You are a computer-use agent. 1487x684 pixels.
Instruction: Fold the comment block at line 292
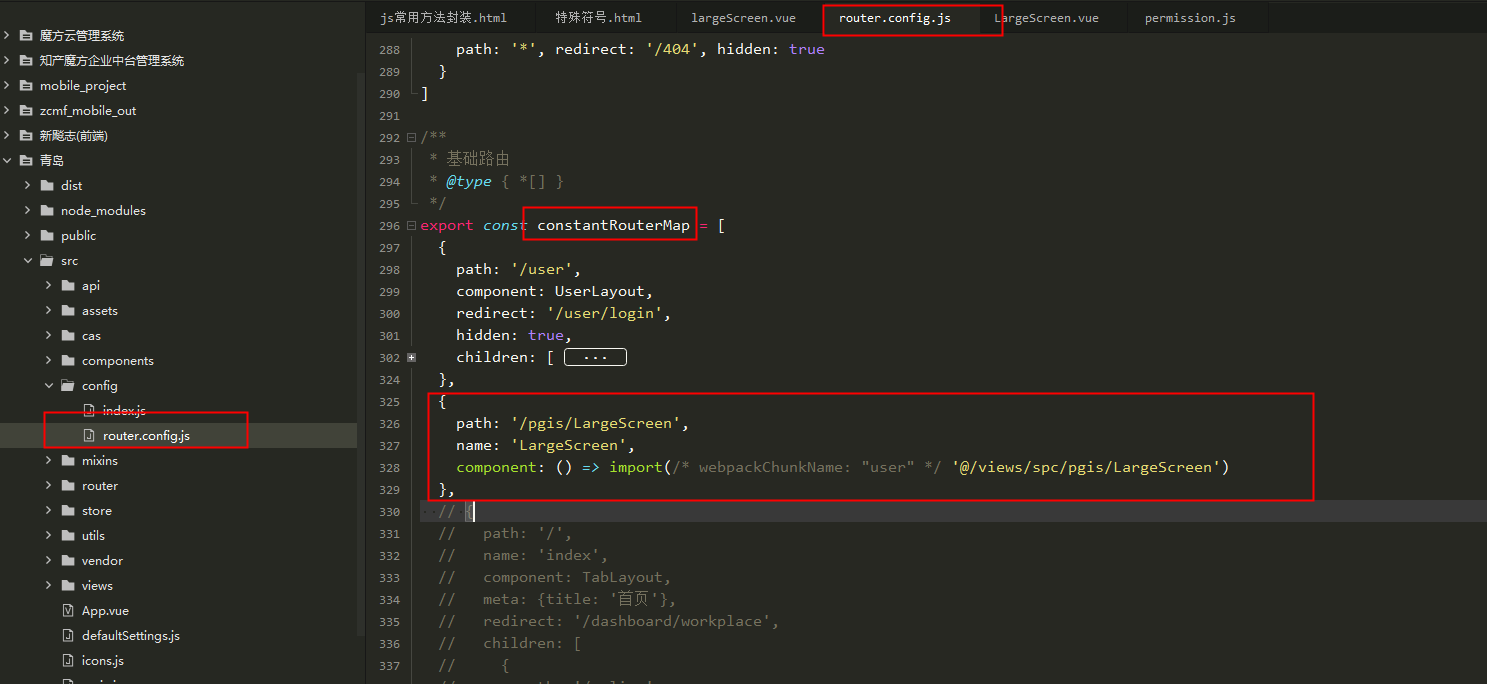pyautogui.click(x=411, y=138)
